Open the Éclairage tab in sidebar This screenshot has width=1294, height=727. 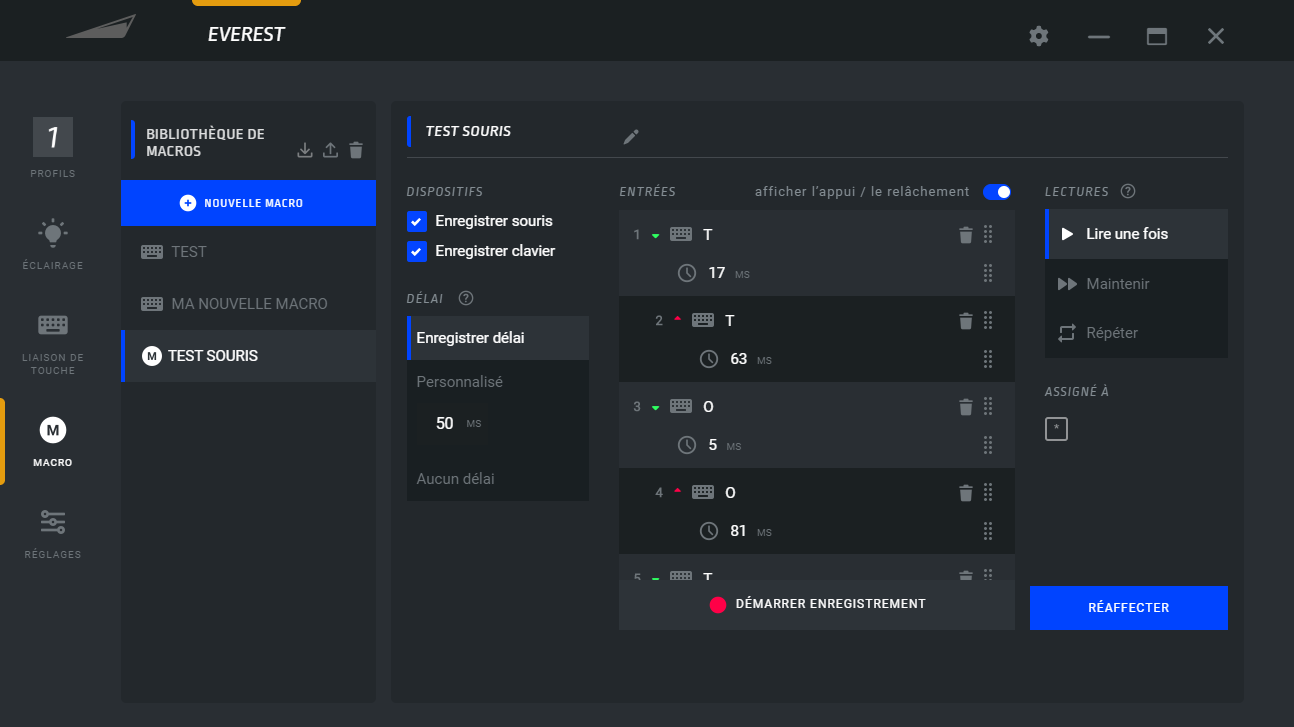[53, 243]
